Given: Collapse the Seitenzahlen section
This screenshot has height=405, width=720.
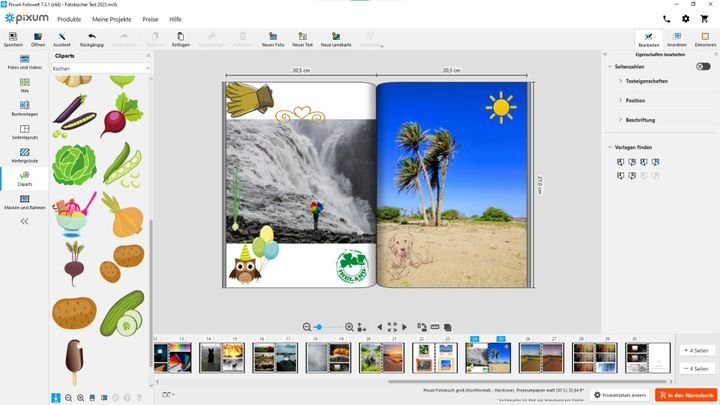Looking at the screenshot, I should pos(610,67).
